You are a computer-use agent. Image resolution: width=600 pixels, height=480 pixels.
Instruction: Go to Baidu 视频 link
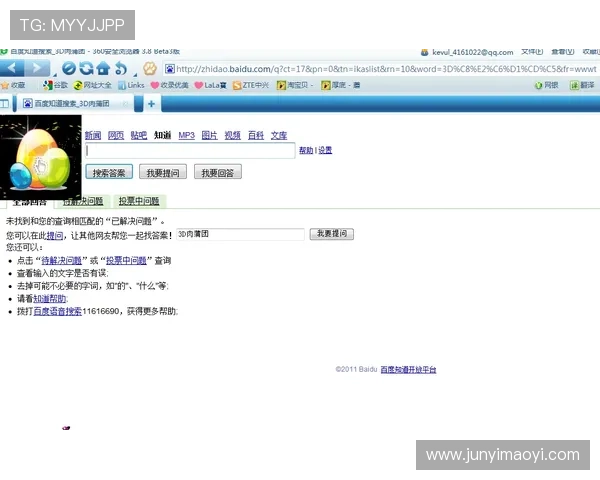tap(233, 135)
